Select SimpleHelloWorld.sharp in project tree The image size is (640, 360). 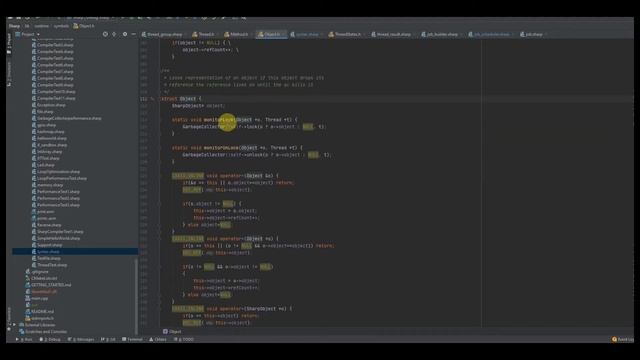click(58, 238)
